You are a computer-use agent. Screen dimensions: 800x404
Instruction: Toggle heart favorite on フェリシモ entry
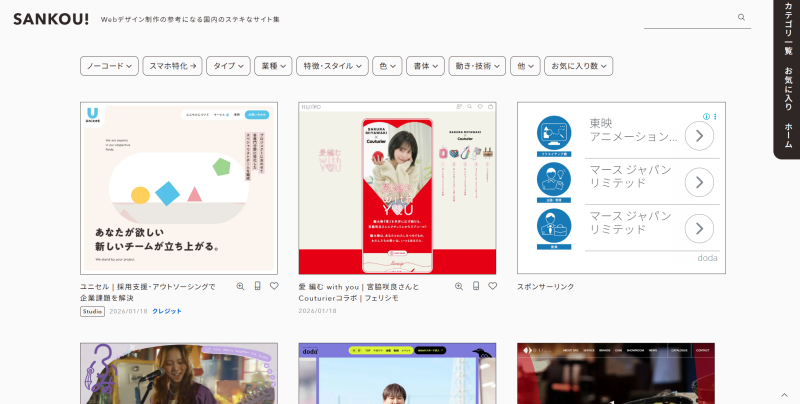[x=493, y=286]
